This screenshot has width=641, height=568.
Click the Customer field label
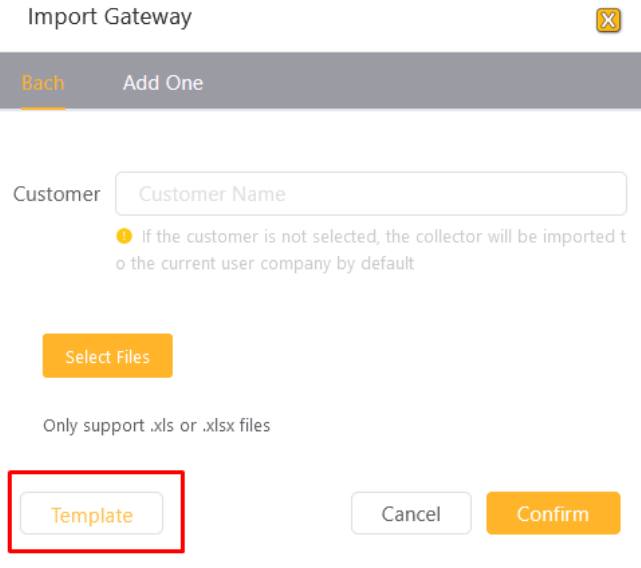(56, 194)
